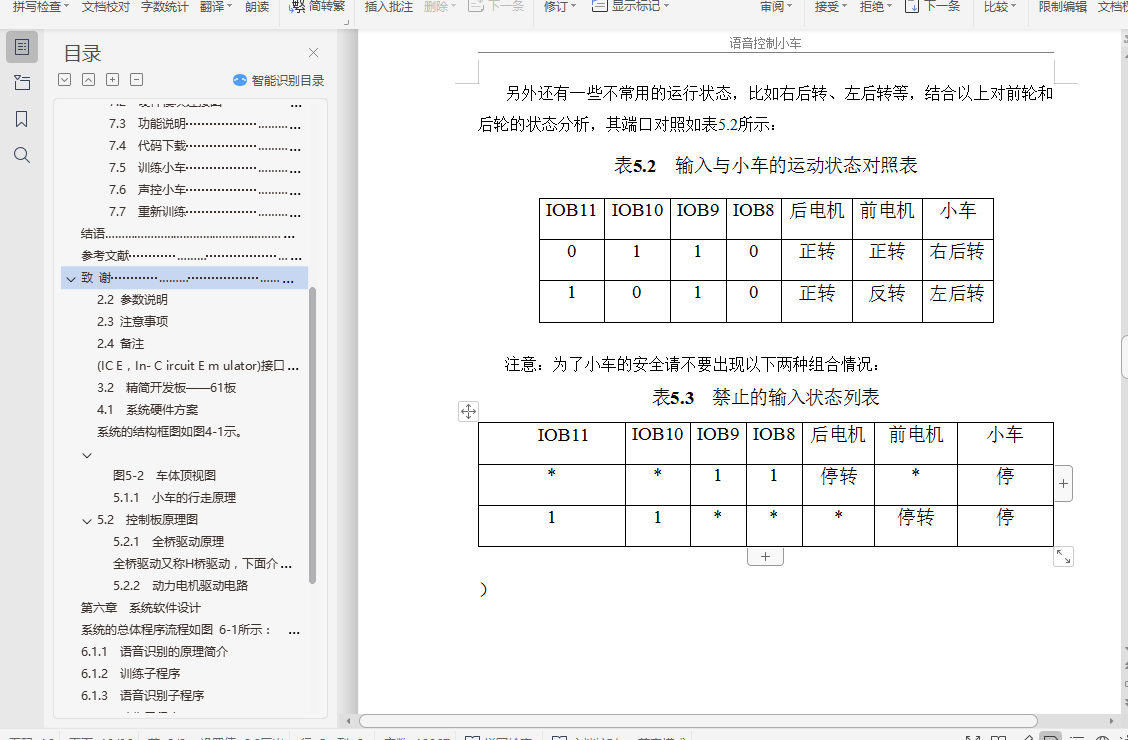The image size is (1128, 740).
Task: Click the collapse-levels up-arrow box icon
Action: pyautogui.click(x=88, y=80)
